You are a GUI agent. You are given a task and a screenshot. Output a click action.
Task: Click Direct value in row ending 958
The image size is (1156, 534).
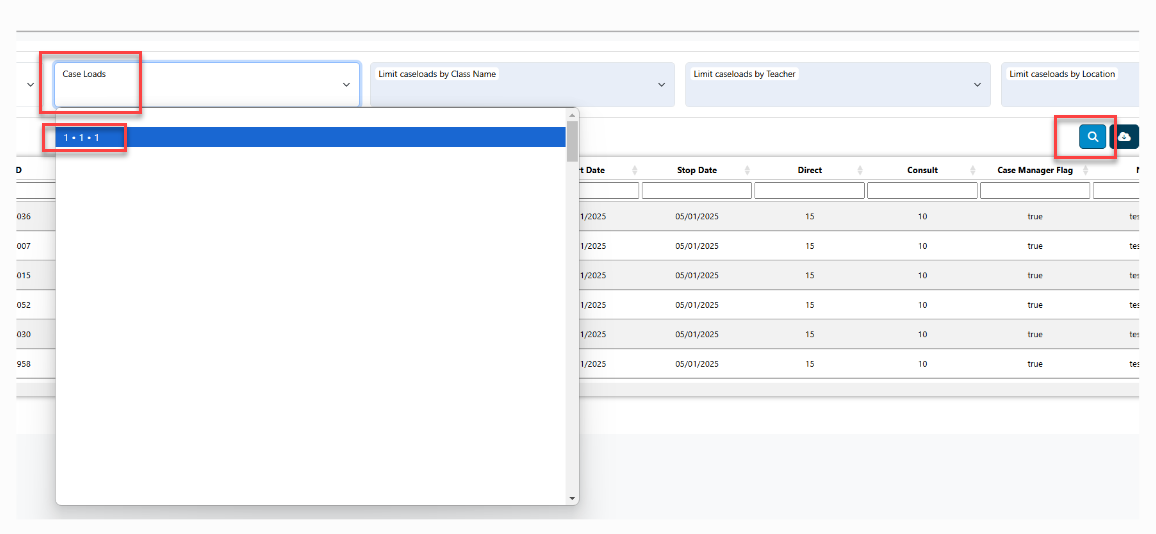809,364
